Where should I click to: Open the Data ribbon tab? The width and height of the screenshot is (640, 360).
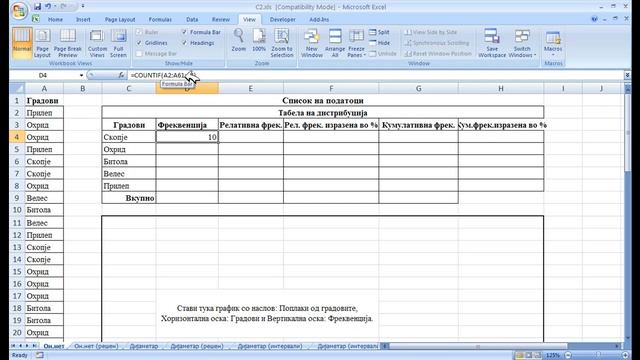coord(192,20)
